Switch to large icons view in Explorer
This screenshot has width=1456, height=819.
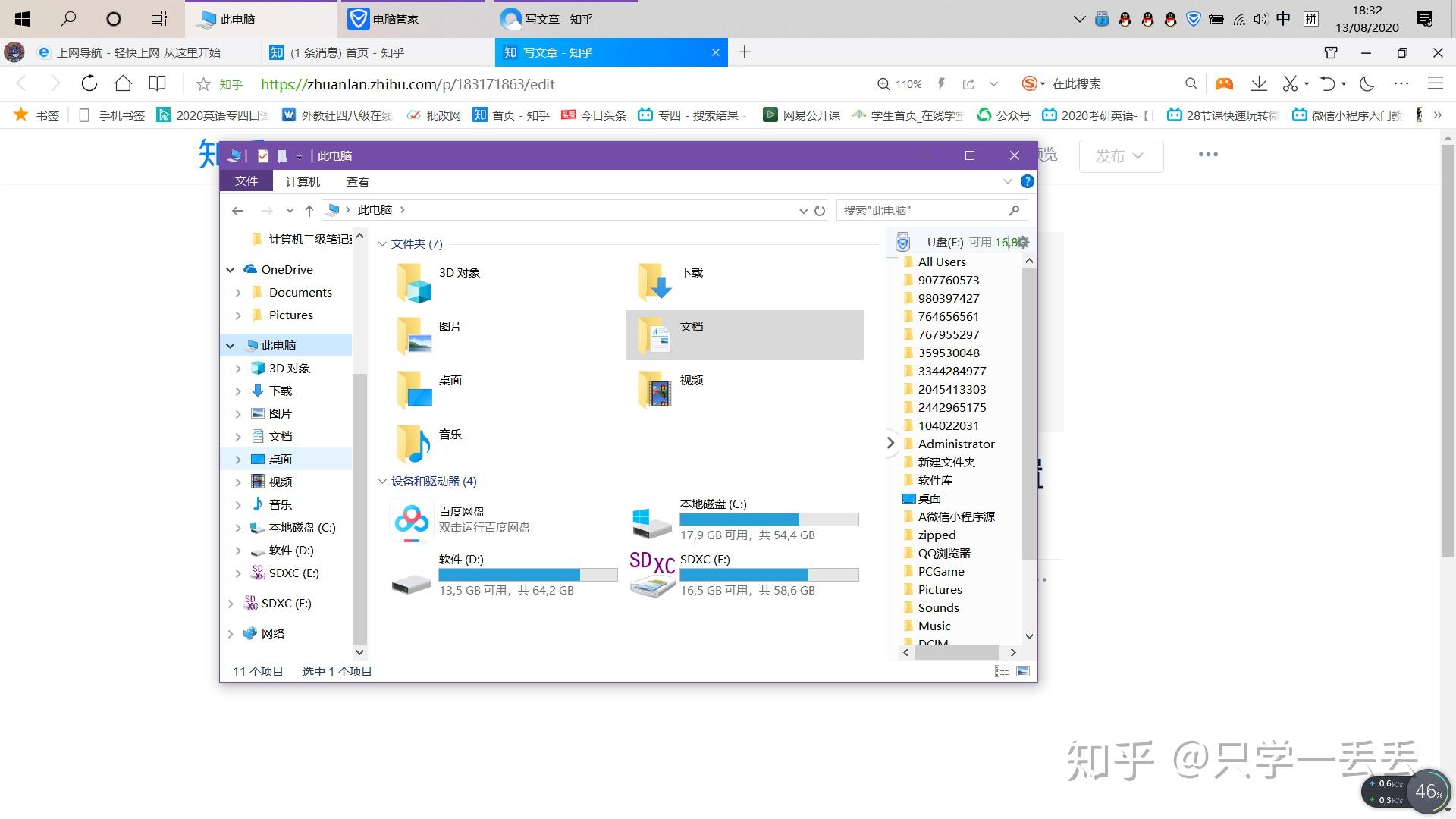pyautogui.click(x=1023, y=671)
